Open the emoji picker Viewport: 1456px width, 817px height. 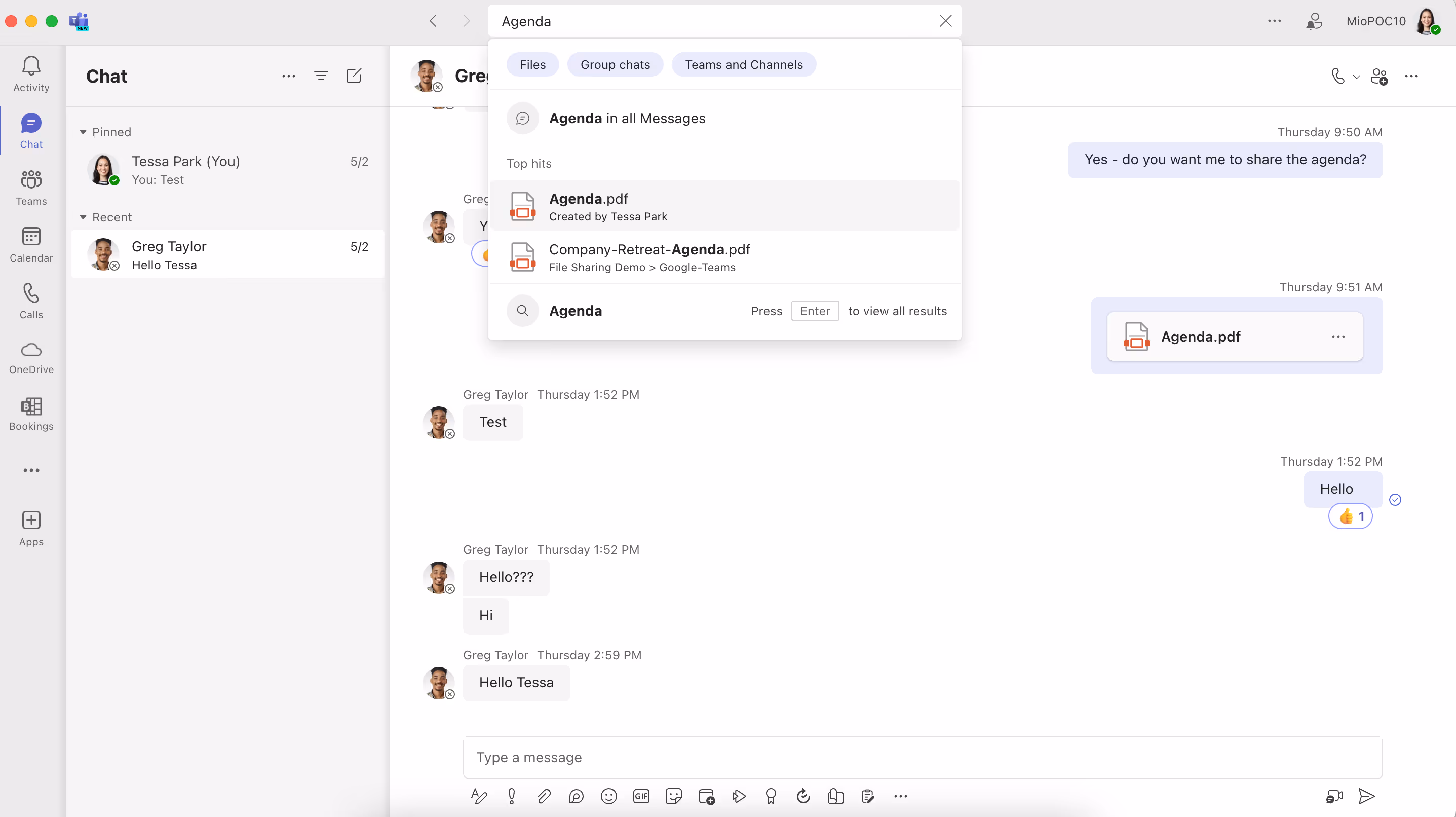coord(609,796)
